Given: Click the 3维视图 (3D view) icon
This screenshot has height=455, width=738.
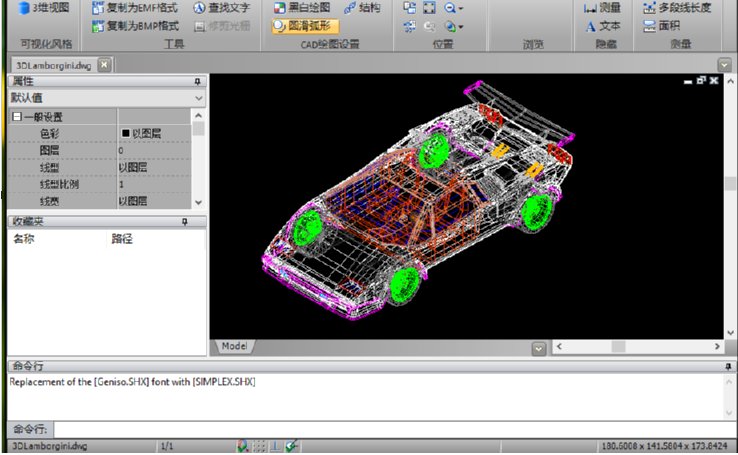Looking at the screenshot, I should [x=22, y=8].
